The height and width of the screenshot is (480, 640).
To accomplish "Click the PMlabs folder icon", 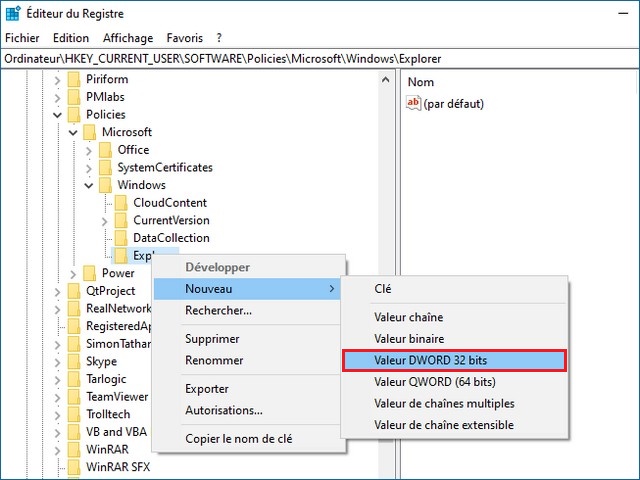I will (73, 97).
